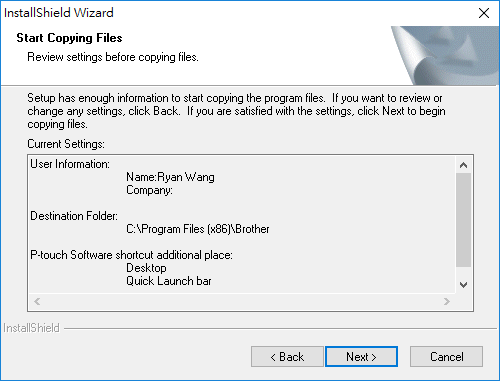Click the 'Company:' line in settings
Viewport: 500px width, 381px height.
pyautogui.click(x=149, y=190)
